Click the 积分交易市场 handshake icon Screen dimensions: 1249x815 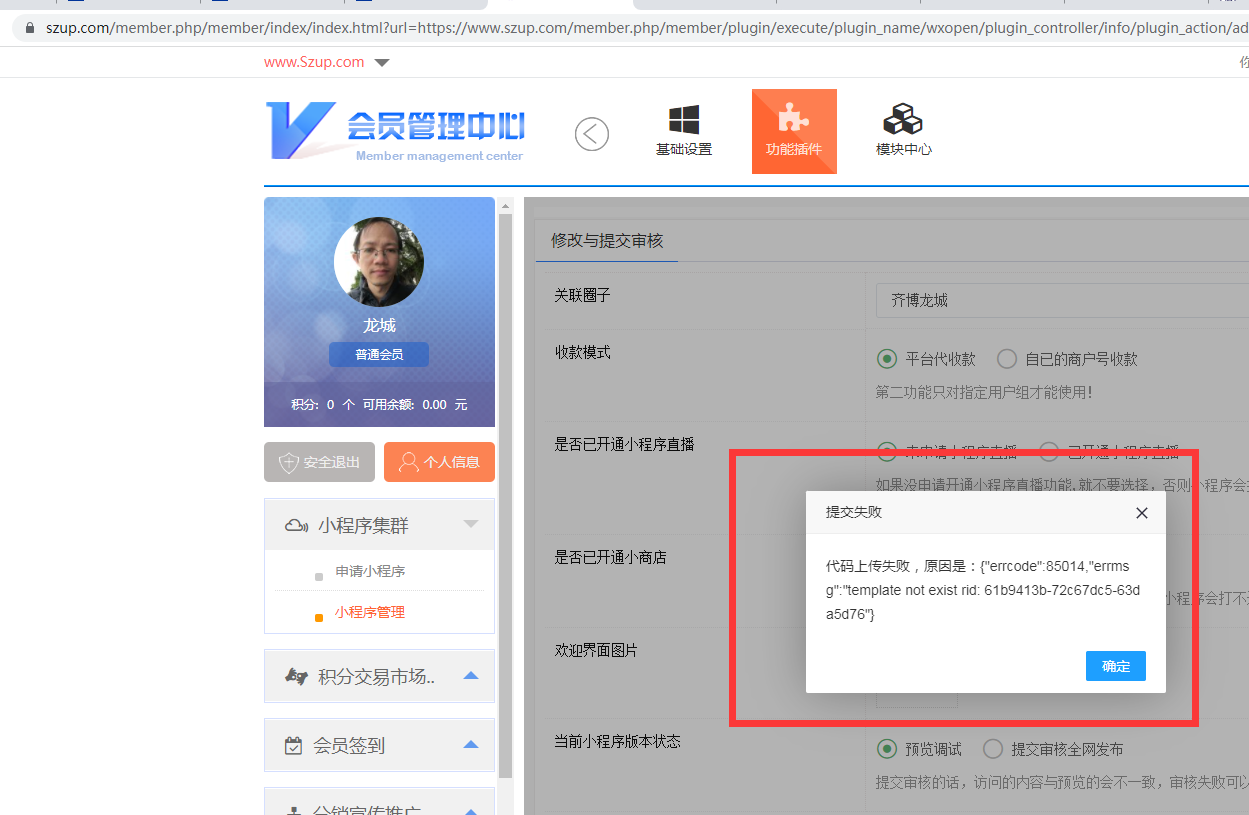(x=295, y=677)
